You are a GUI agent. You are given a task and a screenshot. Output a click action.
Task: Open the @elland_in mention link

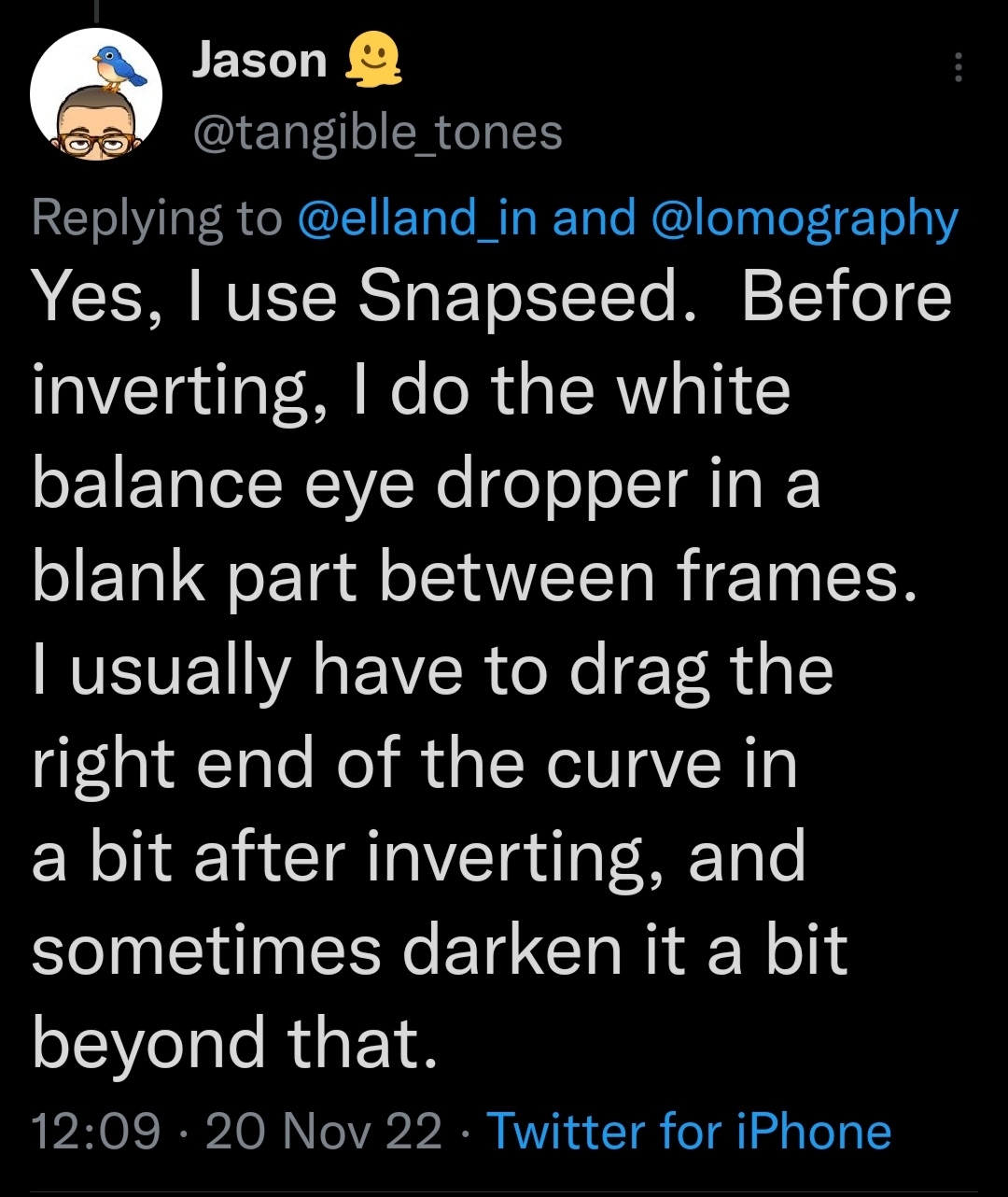(418, 218)
